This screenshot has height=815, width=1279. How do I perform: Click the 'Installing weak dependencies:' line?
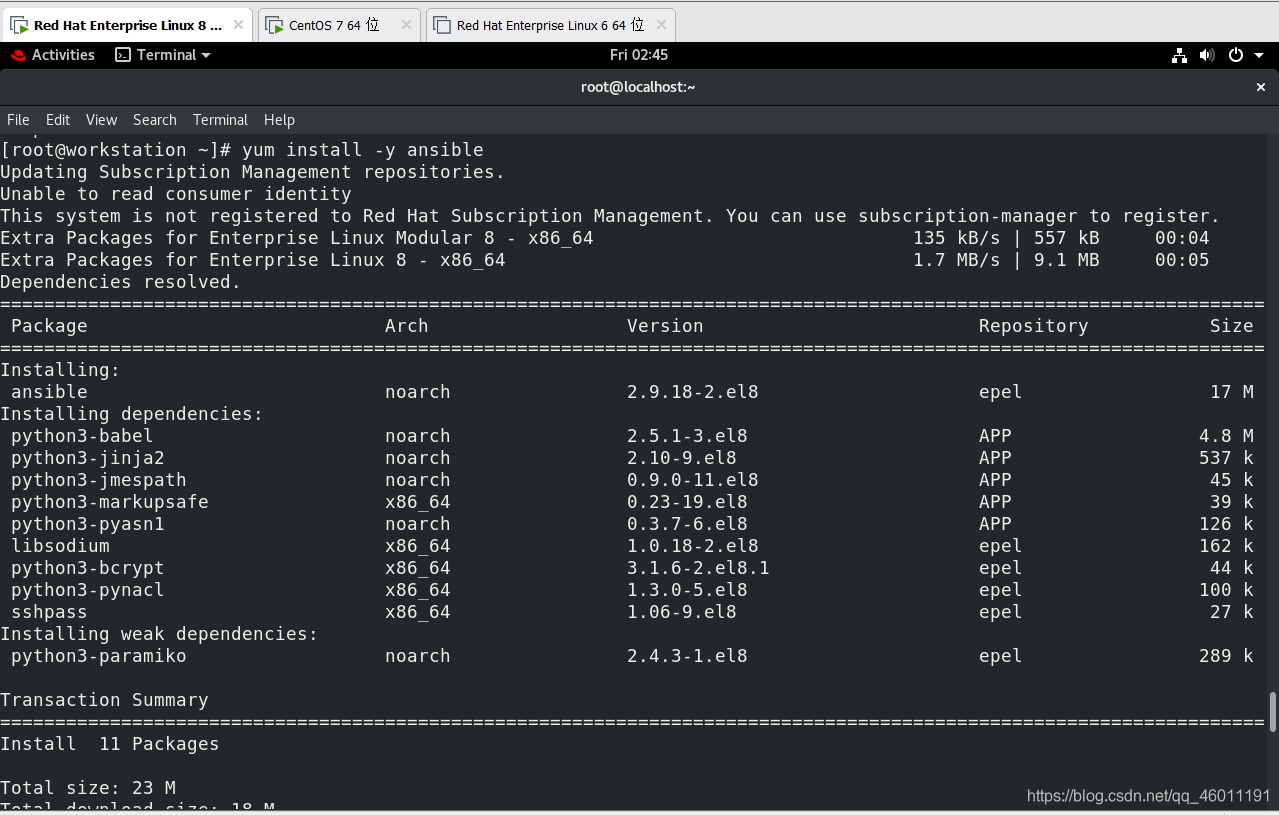(x=159, y=634)
